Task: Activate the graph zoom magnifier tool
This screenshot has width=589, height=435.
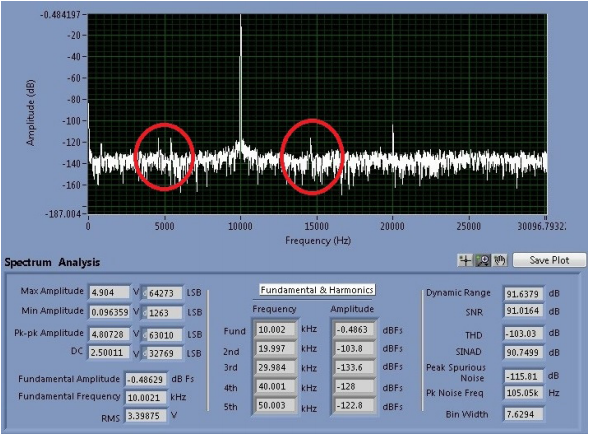Action: pos(483,260)
